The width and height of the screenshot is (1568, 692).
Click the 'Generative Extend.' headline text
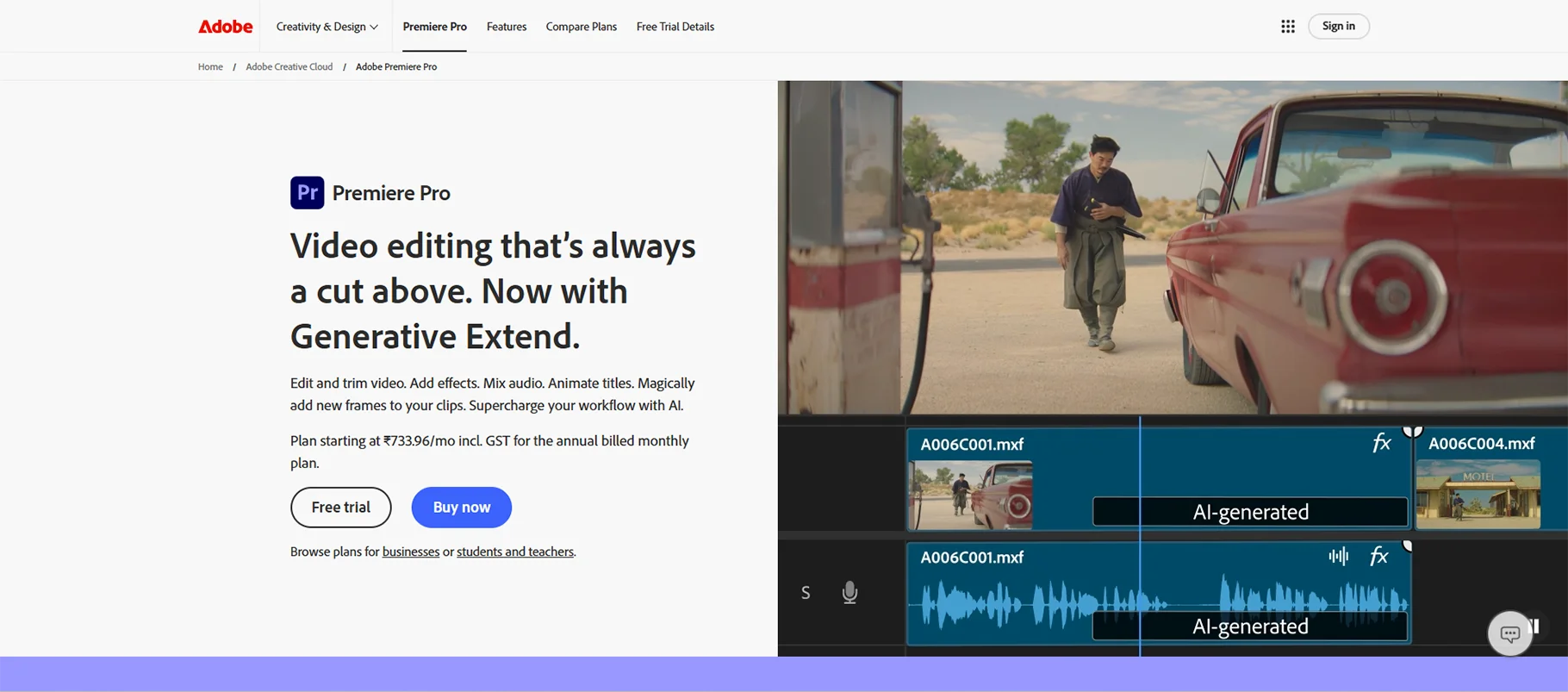[435, 336]
